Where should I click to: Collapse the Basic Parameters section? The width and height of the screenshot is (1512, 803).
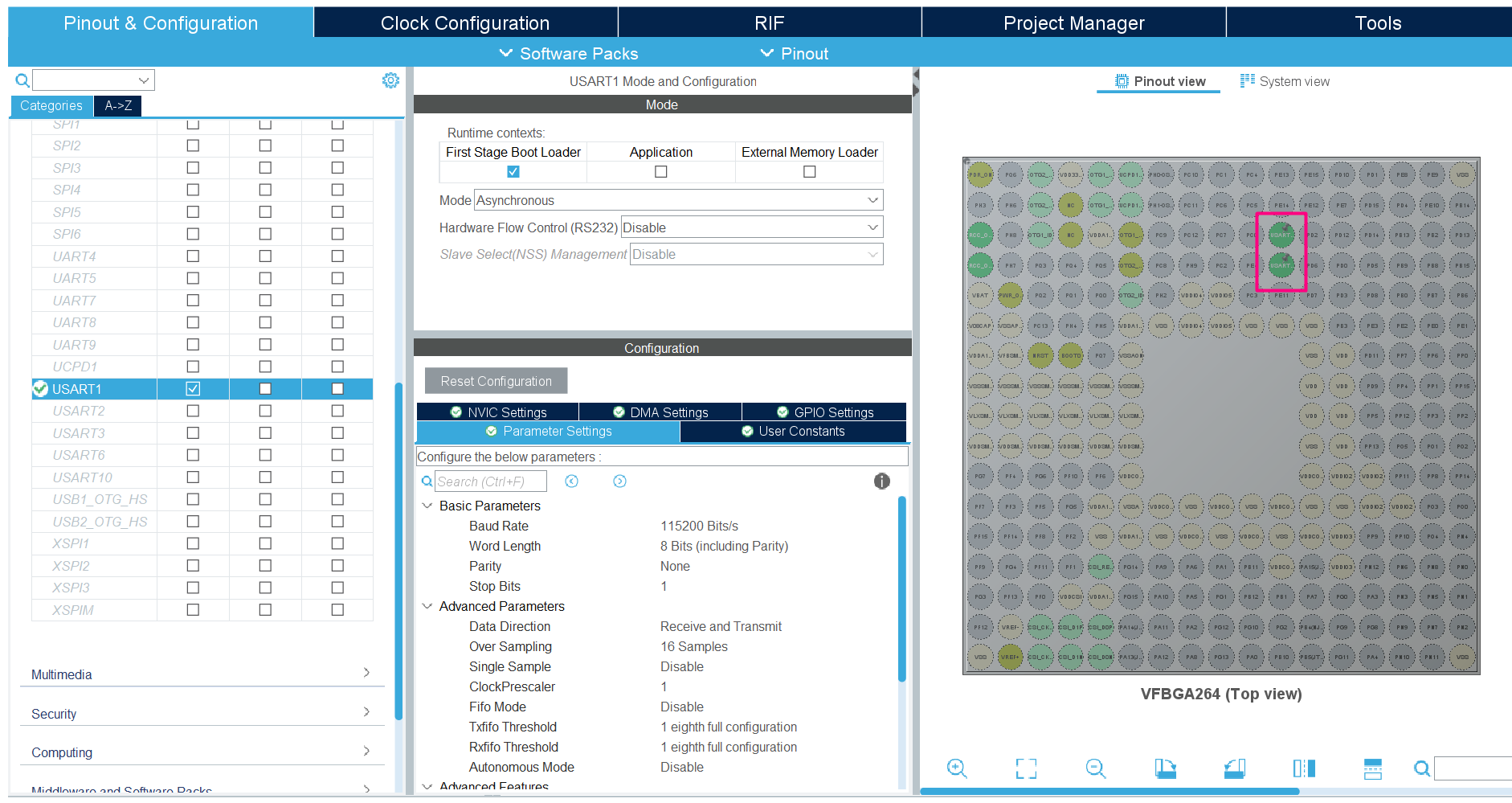427,506
